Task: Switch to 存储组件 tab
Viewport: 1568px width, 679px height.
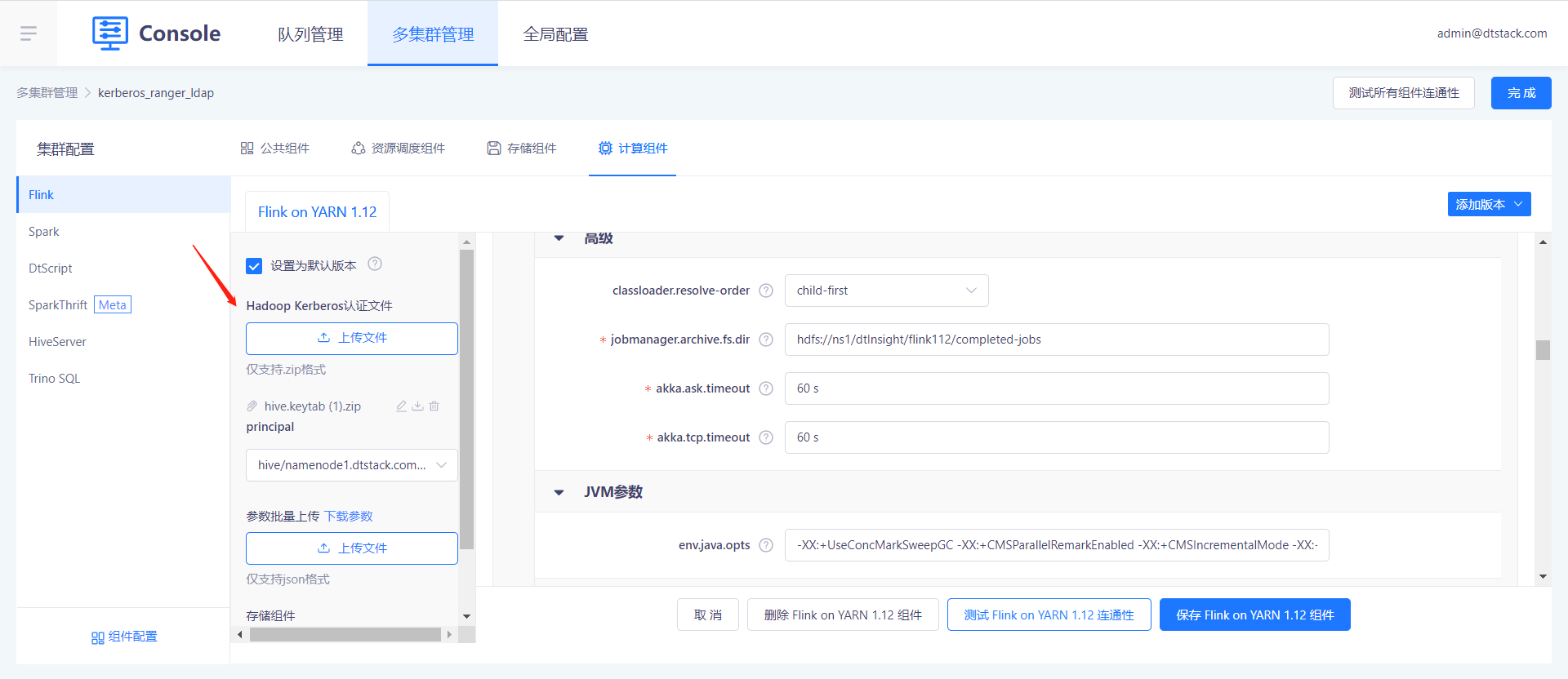Action: 522,149
